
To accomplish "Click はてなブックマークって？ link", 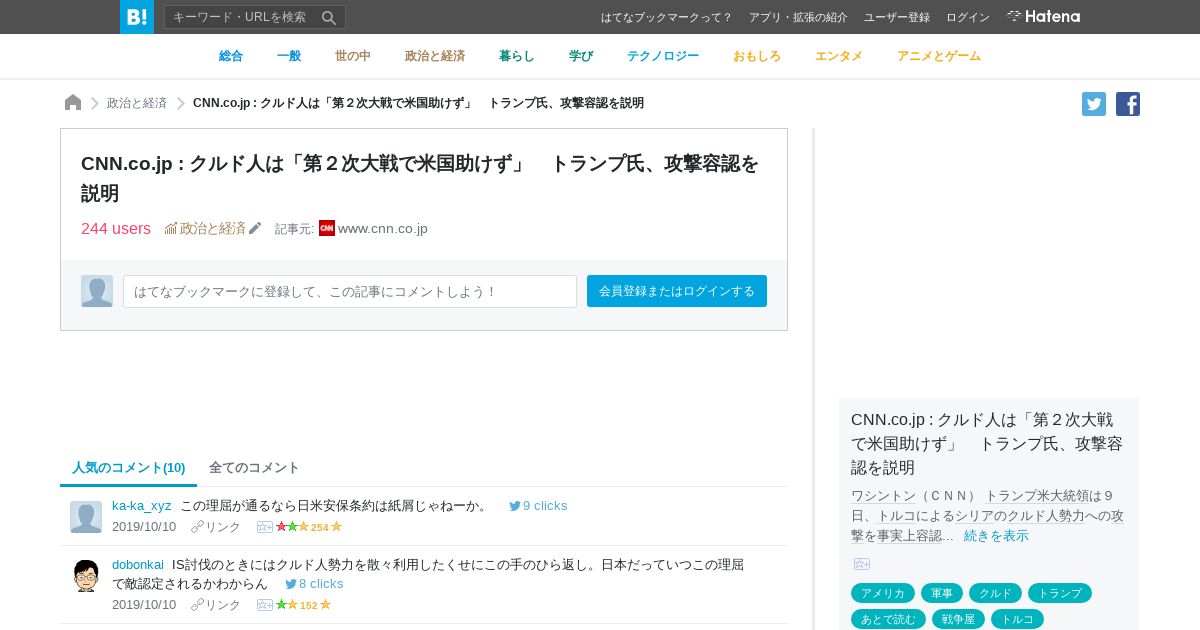I will (667, 17).
